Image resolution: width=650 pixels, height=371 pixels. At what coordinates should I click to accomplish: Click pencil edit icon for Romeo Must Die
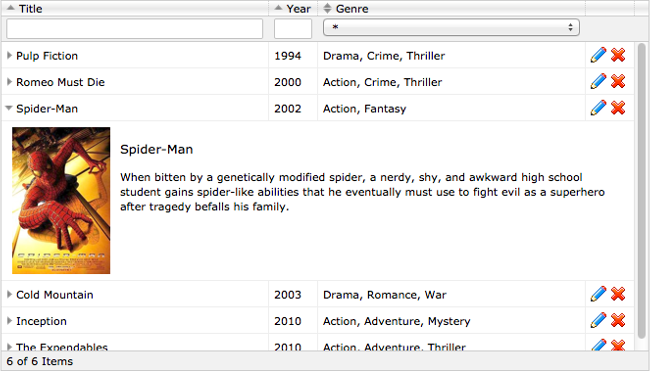pyautogui.click(x=598, y=82)
